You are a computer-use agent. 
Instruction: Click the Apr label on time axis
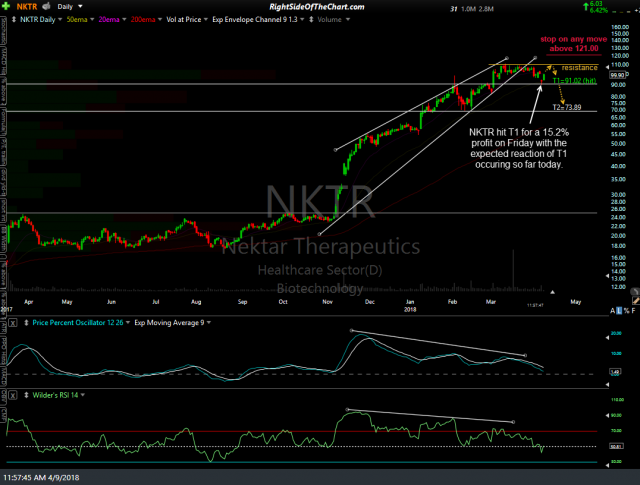pyautogui.click(x=29, y=302)
